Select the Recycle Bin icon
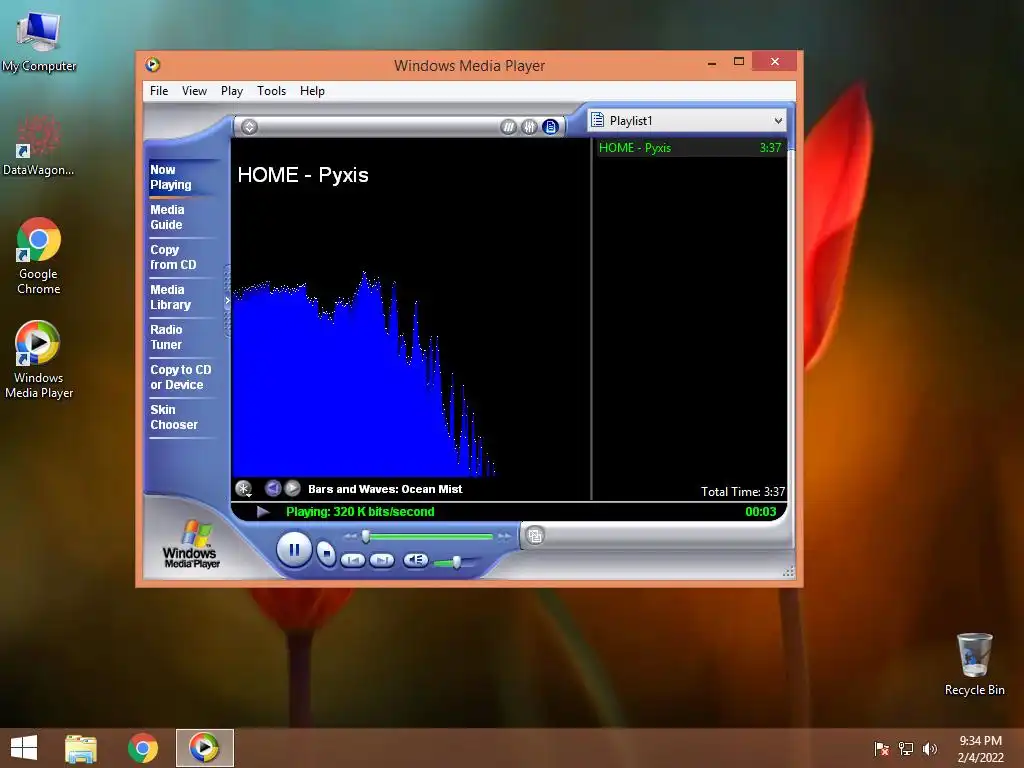 tap(974, 664)
